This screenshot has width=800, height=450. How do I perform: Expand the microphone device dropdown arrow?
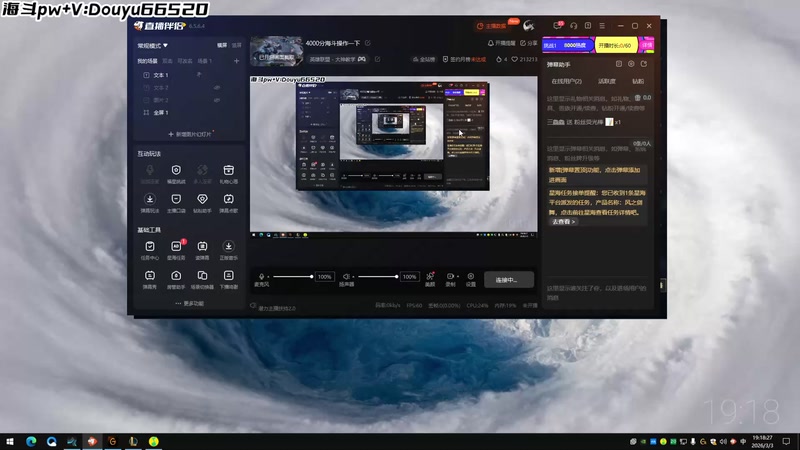click(268, 277)
